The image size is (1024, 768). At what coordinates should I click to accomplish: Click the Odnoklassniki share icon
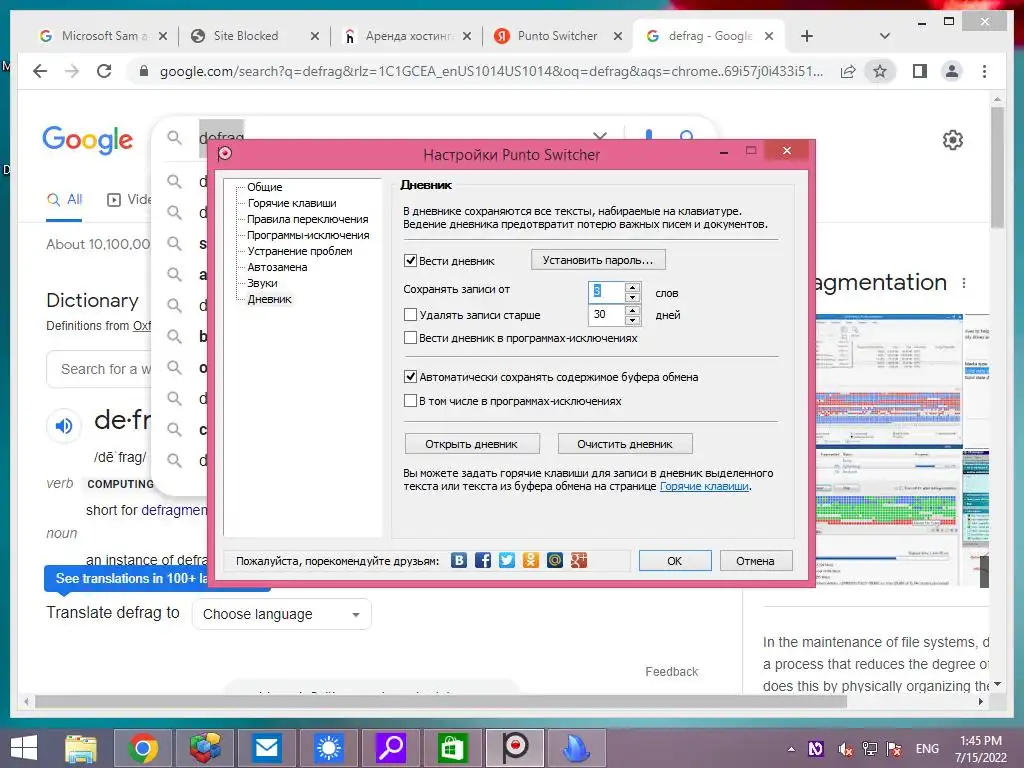(531, 560)
